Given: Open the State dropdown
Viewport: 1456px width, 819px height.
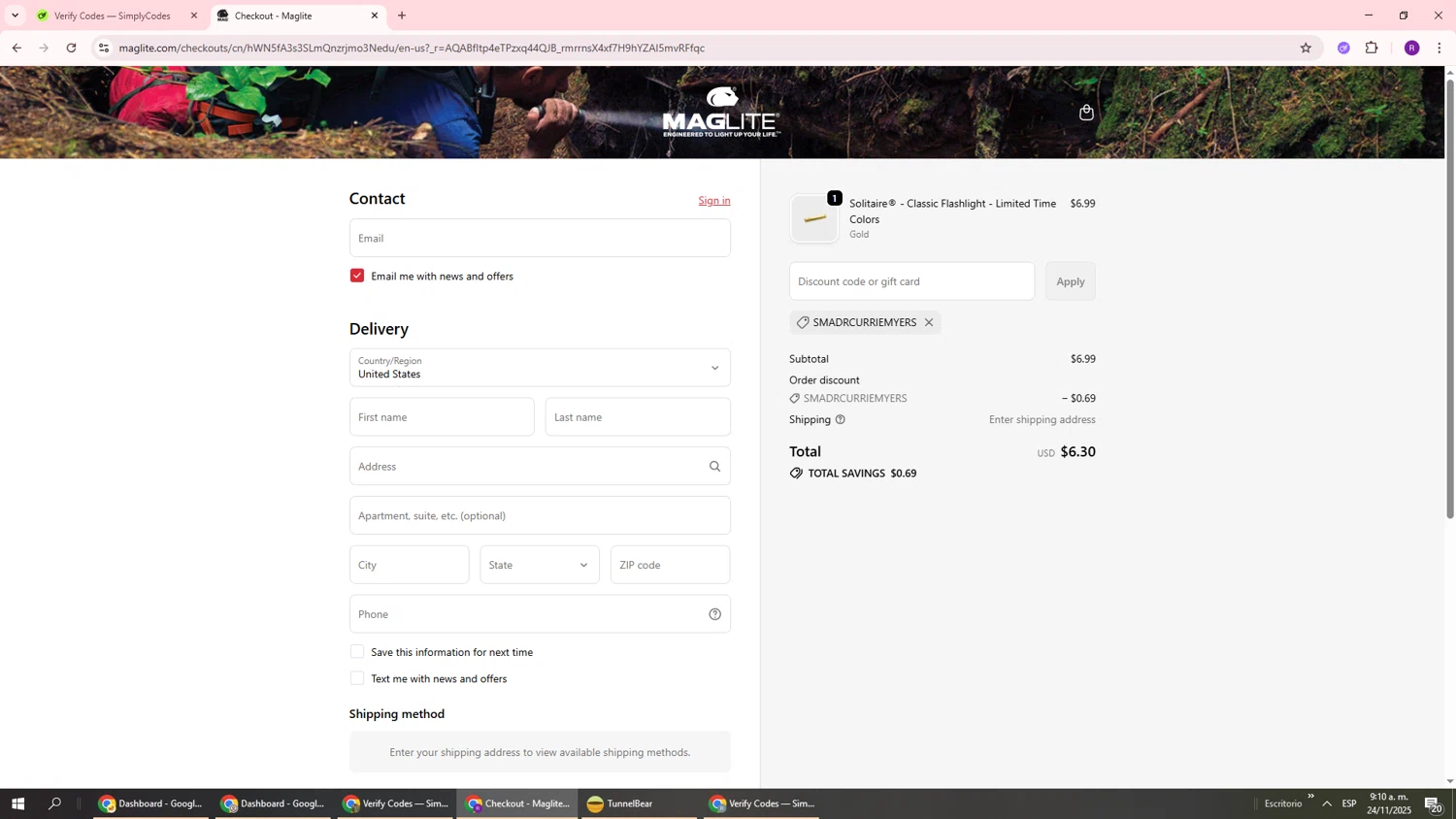Looking at the screenshot, I should pyautogui.click(x=540, y=565).
